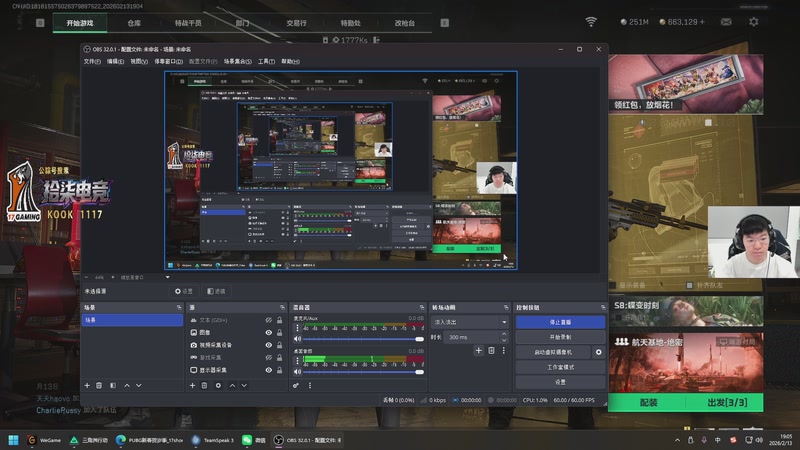
Task: Click the 开始录制 button
Action: click(560, 337)
